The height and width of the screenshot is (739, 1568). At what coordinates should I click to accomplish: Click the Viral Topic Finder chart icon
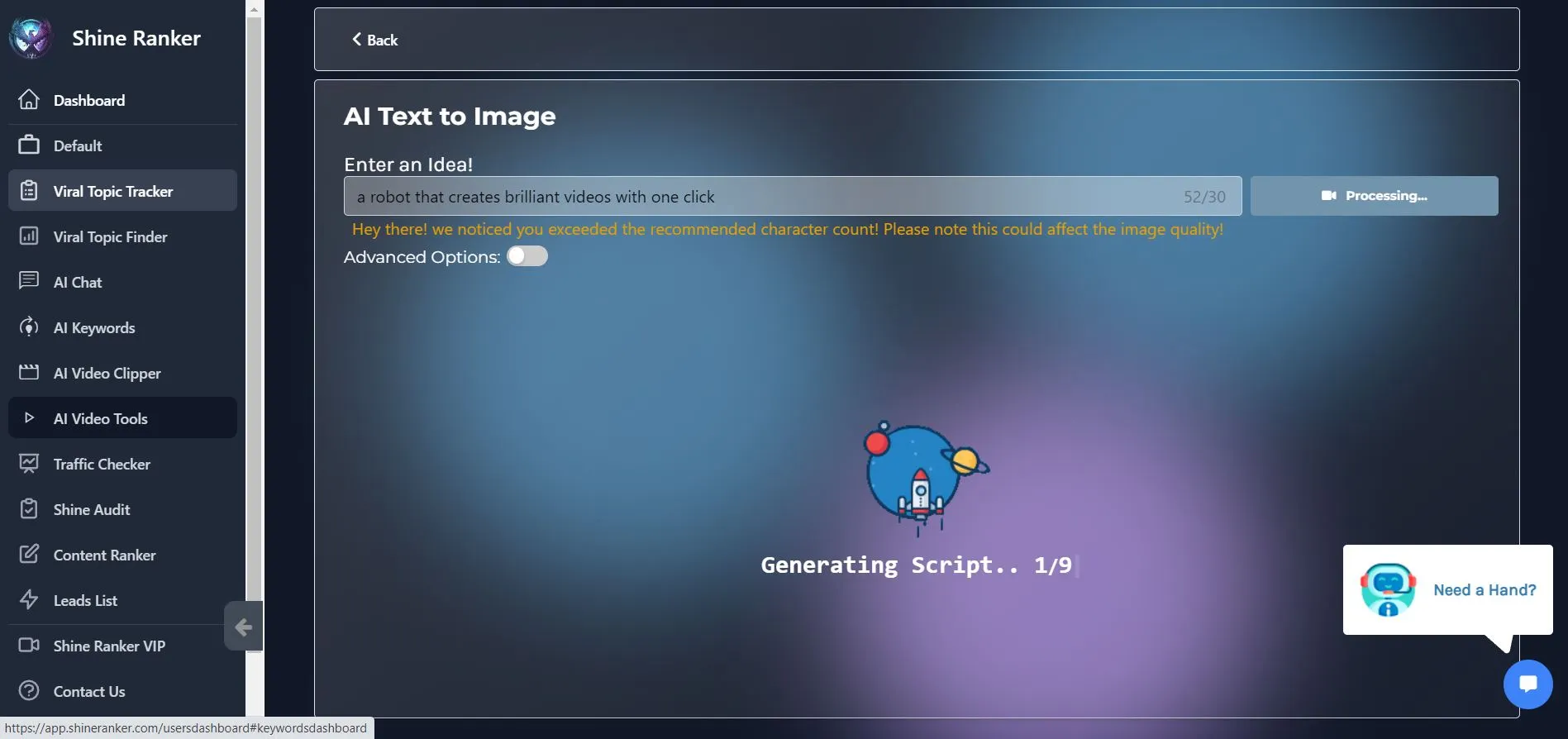tap(29, 236)
